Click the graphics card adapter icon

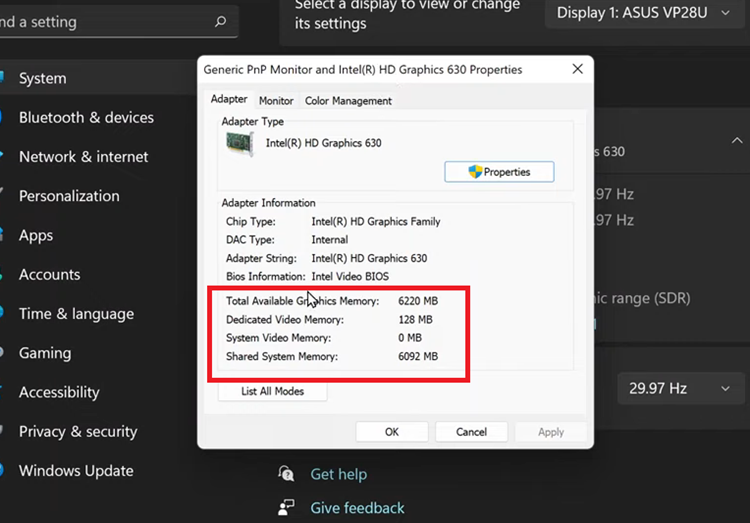click(240, 143)
